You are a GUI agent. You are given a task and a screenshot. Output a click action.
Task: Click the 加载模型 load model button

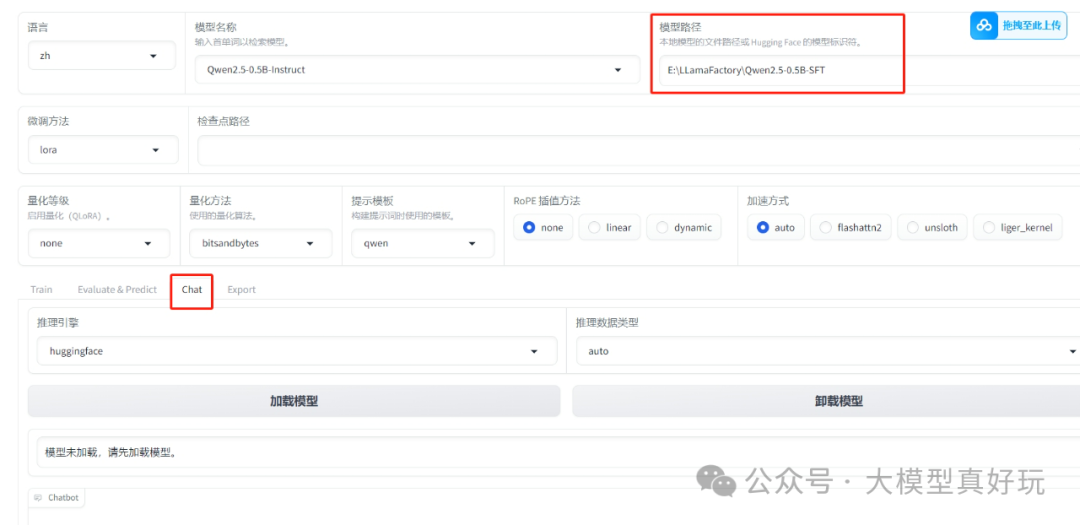(294, 401)
